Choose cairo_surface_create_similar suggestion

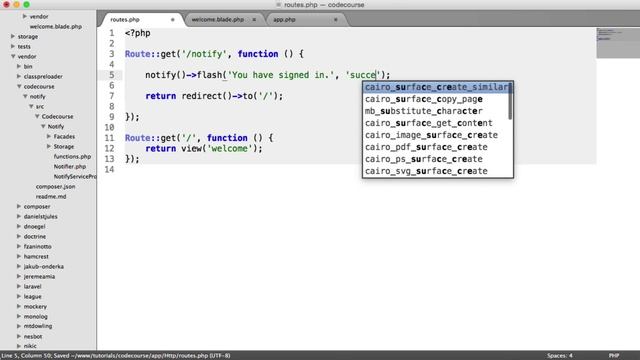coord(437,87)
